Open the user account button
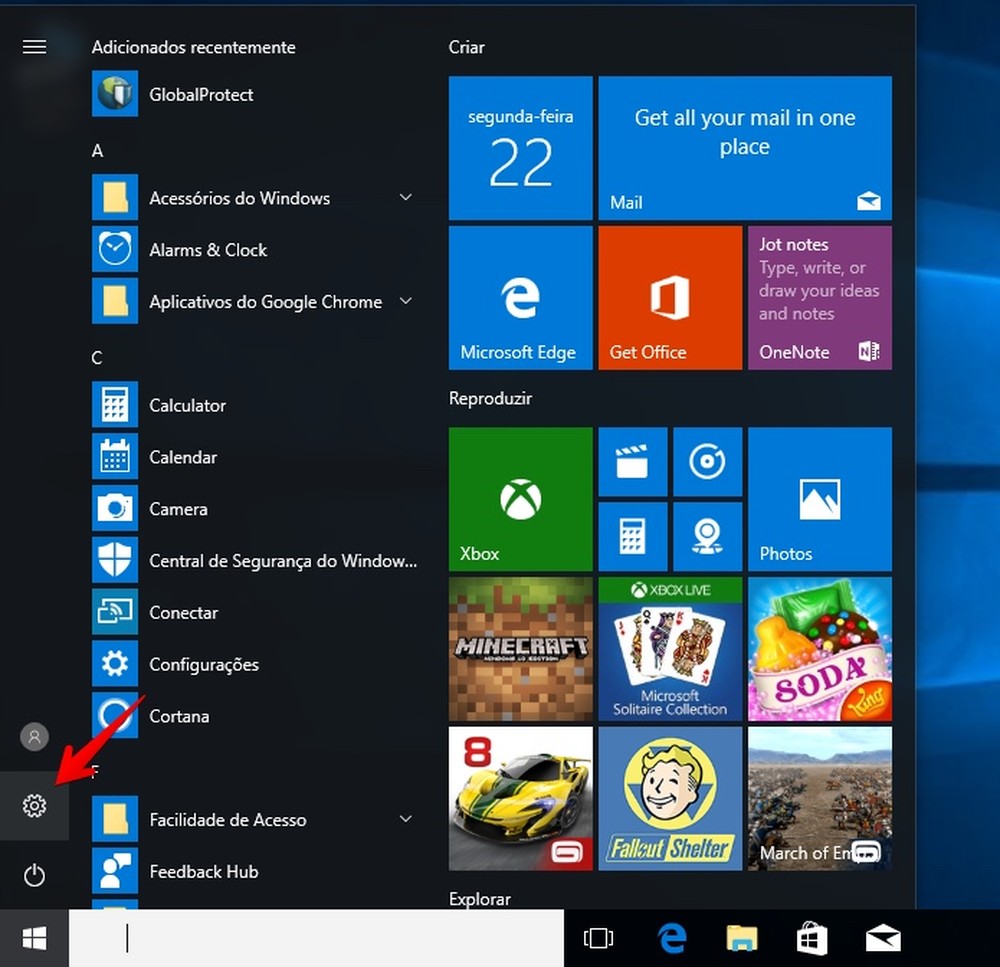The height and width of the screenshot is (967, 1000). pyautogui.click(x=34, y=736)
